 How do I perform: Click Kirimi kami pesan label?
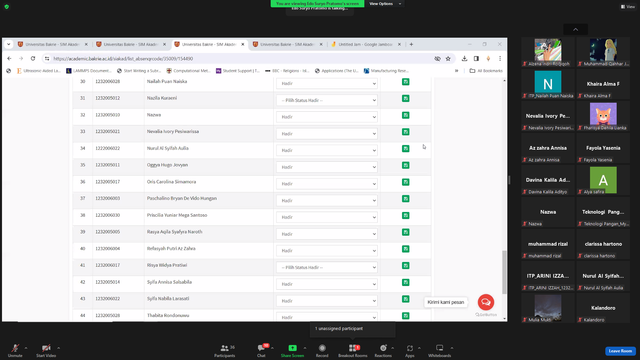pos(446,302)
